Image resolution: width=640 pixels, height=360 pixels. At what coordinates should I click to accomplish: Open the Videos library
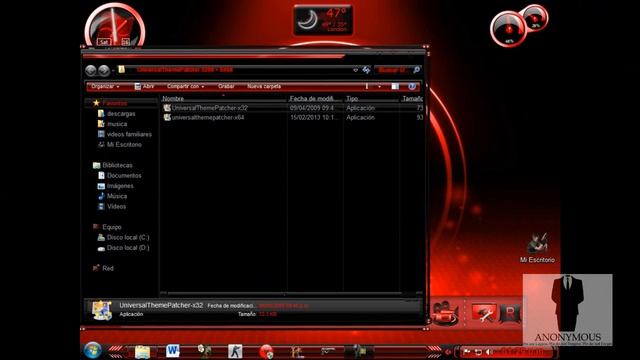[x=116, y=207]
